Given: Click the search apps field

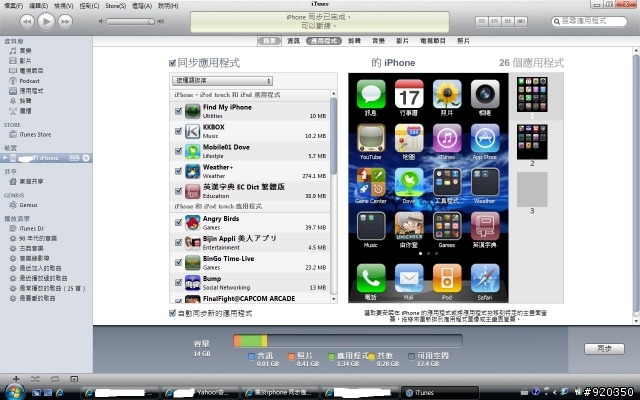Looking at the screenshot, I should [589, 21].
